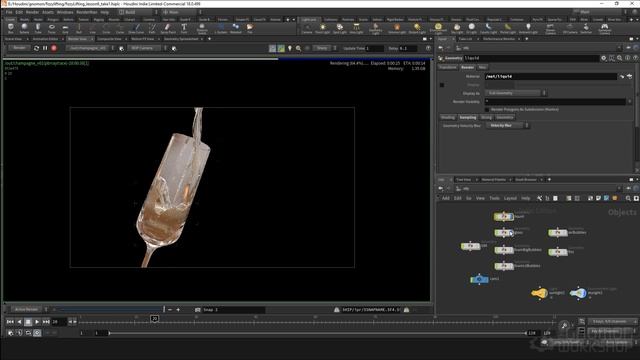This screenshot has width=640, height=360.
Task: Select the blue skylight node
Action: tap(578, 293)
